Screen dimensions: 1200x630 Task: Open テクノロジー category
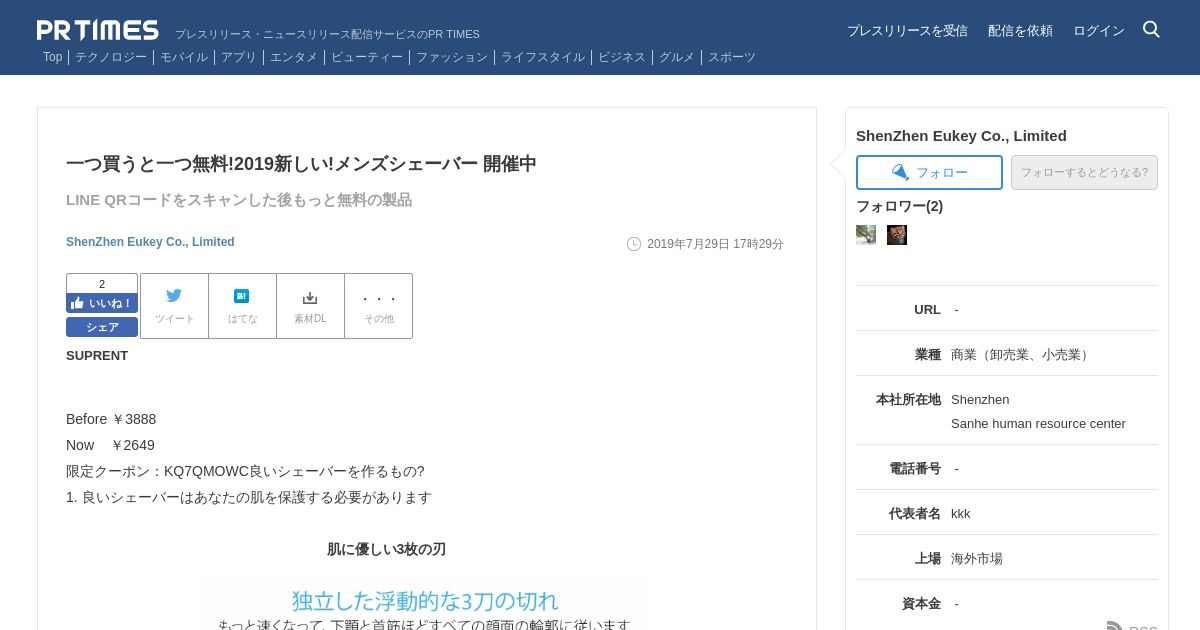[x=111, y=57]
